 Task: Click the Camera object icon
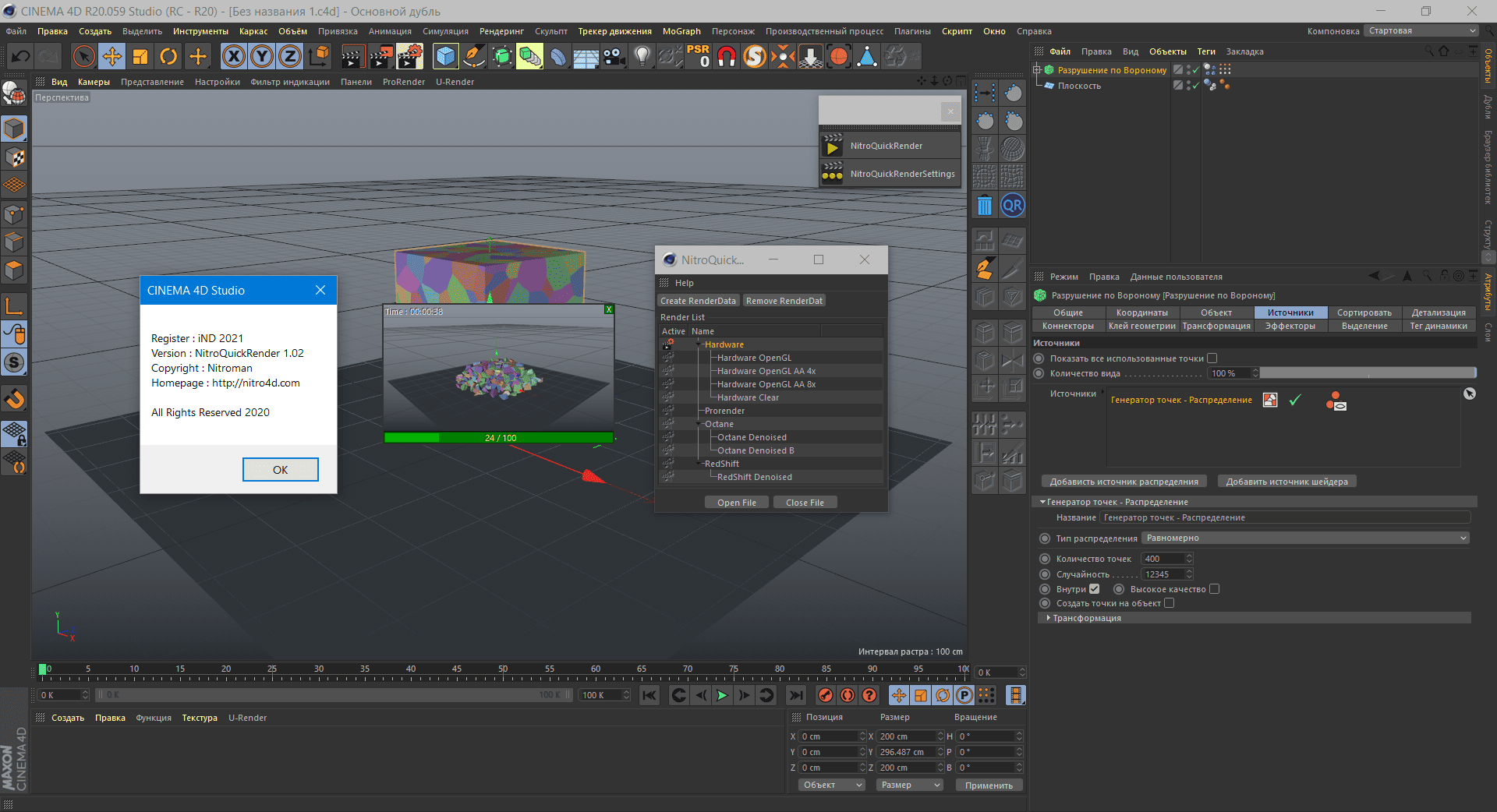tap(614, 56)
